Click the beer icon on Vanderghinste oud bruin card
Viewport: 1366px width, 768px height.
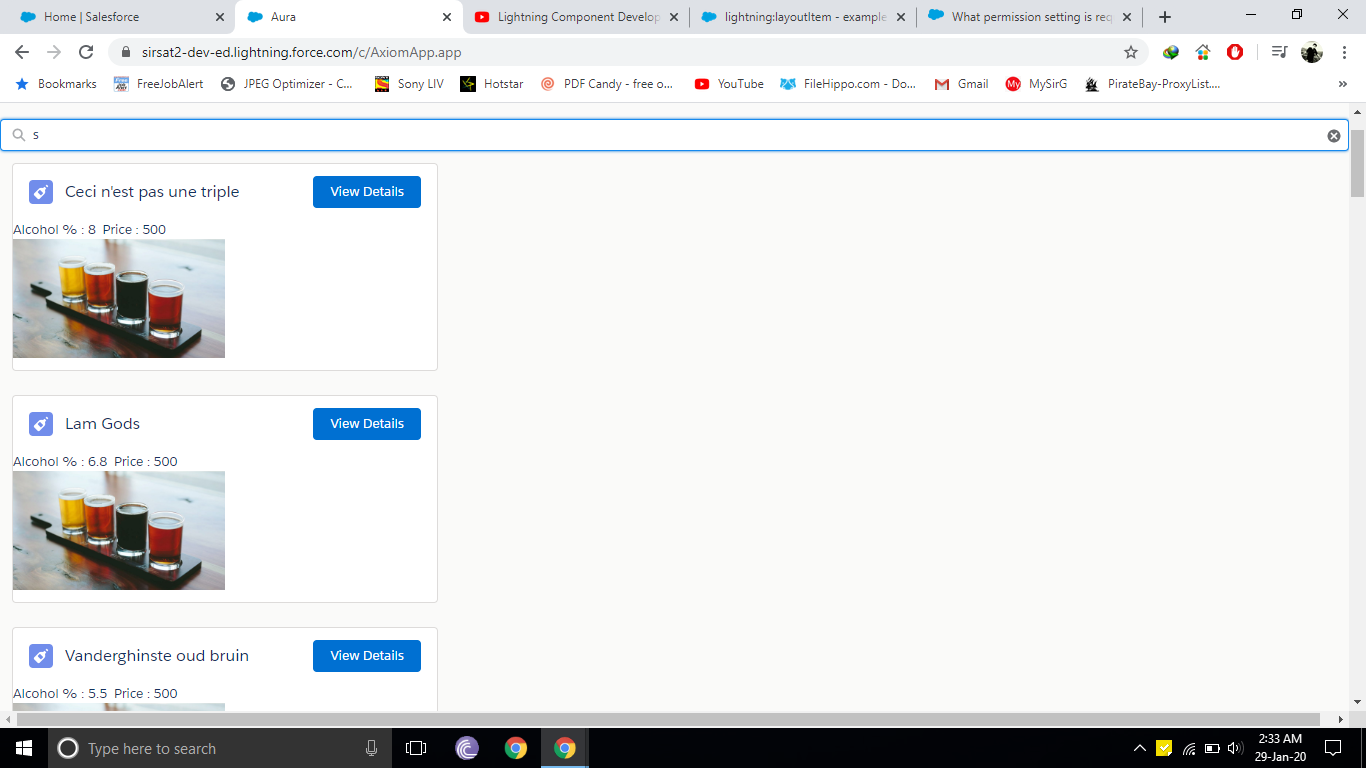(x=41, y=656)
